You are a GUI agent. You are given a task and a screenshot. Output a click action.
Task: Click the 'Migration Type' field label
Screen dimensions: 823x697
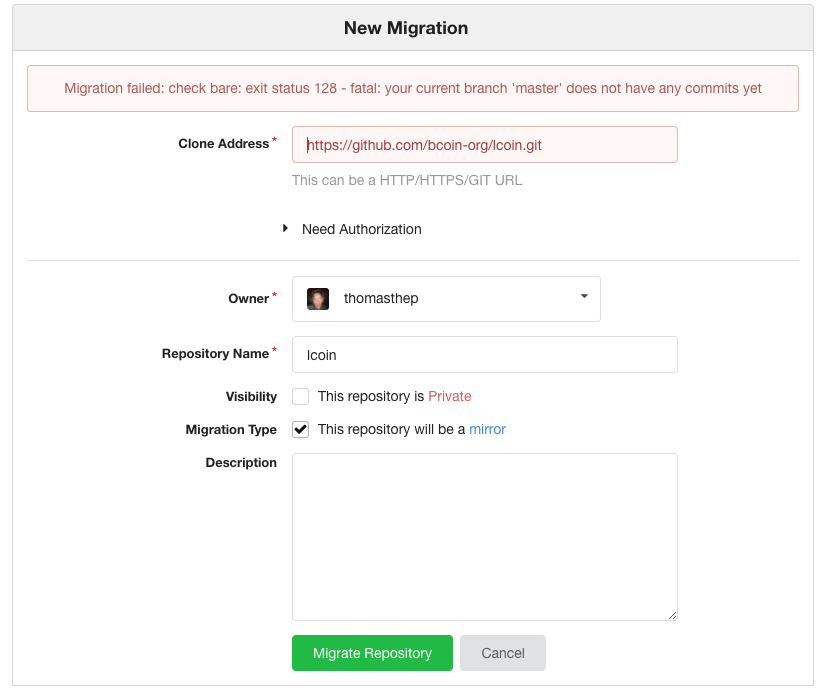[231, 429]
